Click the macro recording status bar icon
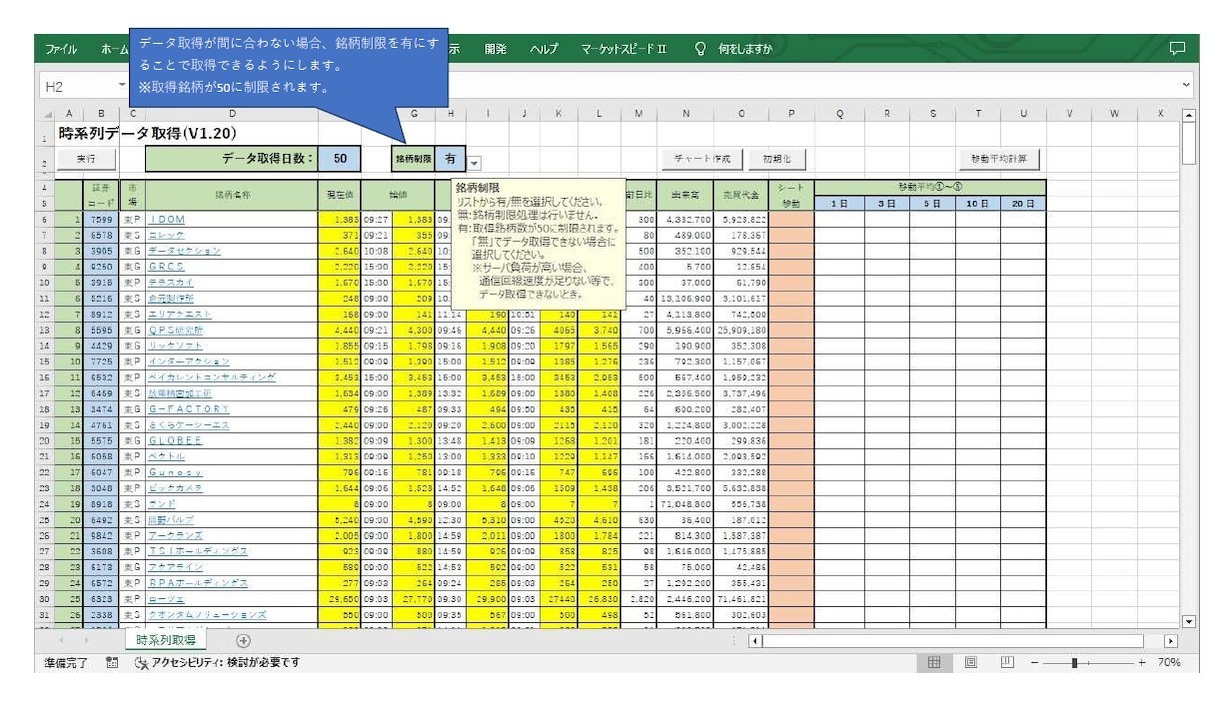Screen dimensions: 1220x704 pos(113,662)
